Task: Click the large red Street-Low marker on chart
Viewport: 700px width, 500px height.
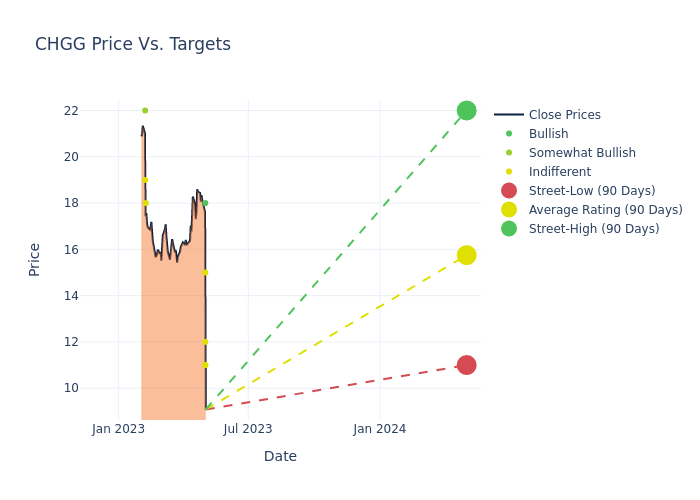Action: (466, 365)
